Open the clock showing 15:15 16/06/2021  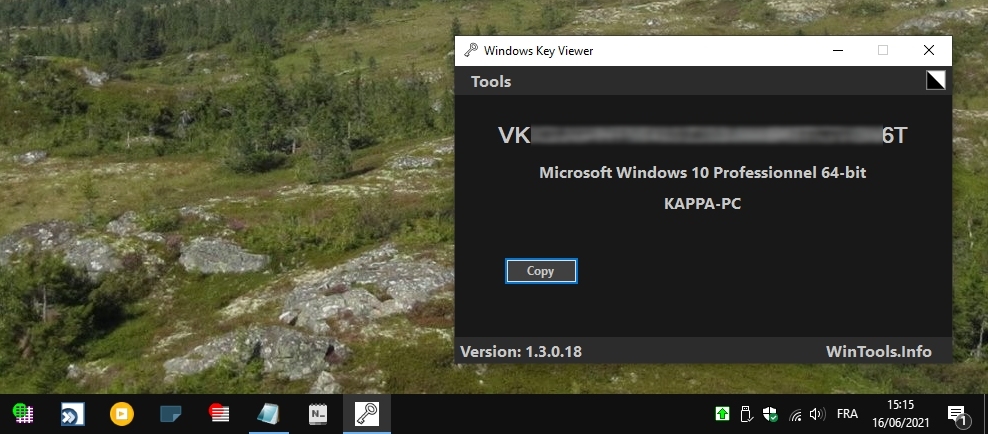tap(900, 414)
